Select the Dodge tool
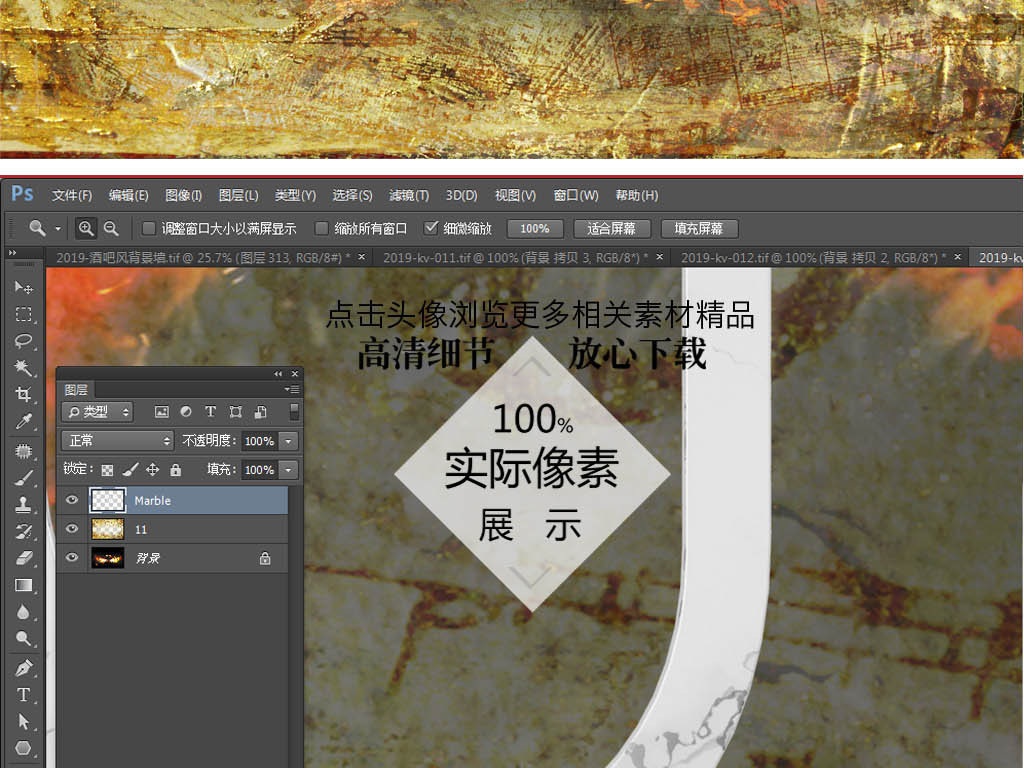1024x768 pixels. (24, 639)
